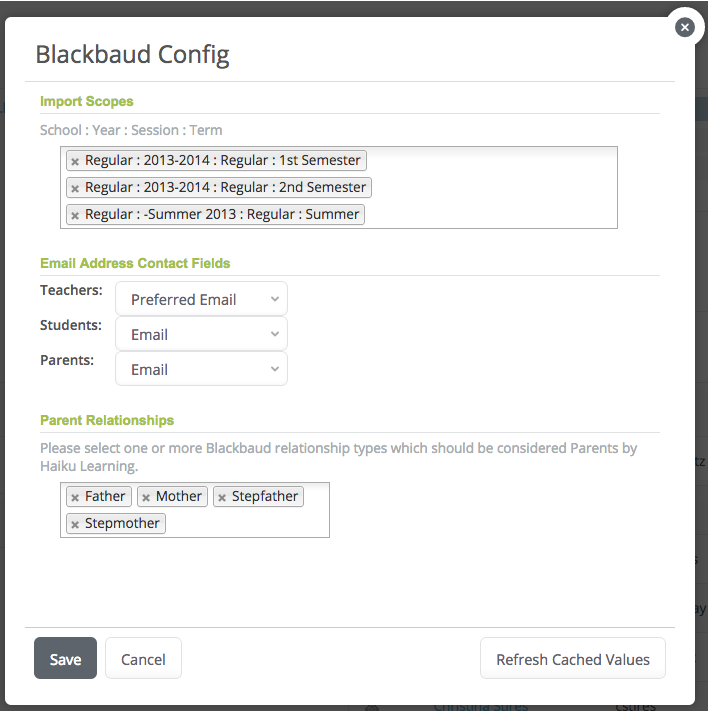Select the Stepfather tag label

264,496
